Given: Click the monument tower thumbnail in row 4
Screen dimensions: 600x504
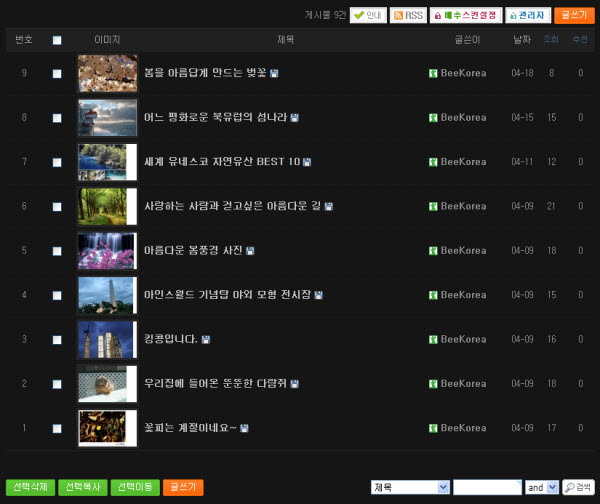Looking at the screenshot, I should [108, 295].
